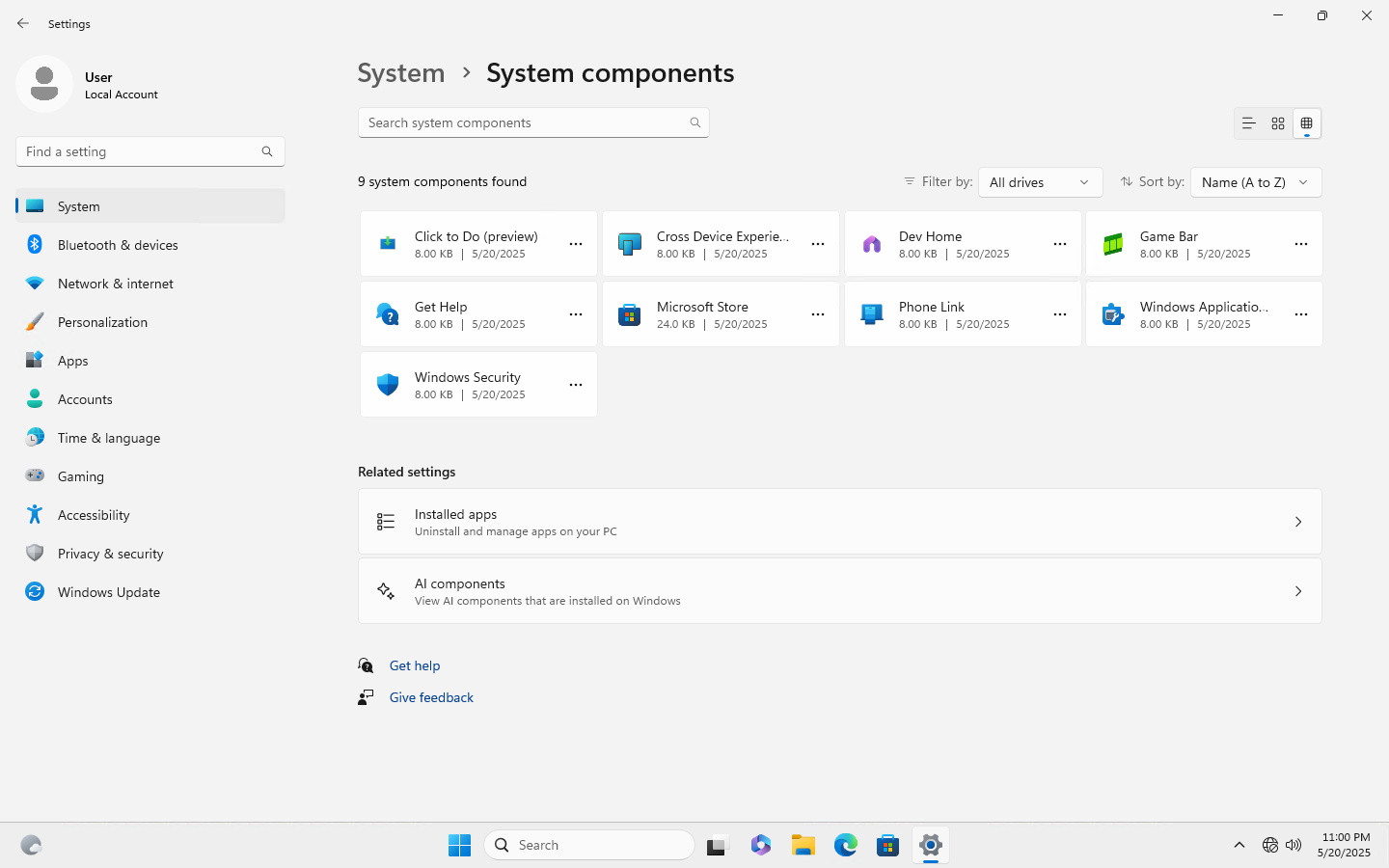Screen dimensions: 1389x868
Task: Open Microsoft Edge from the taskbar
Action: 846,845
